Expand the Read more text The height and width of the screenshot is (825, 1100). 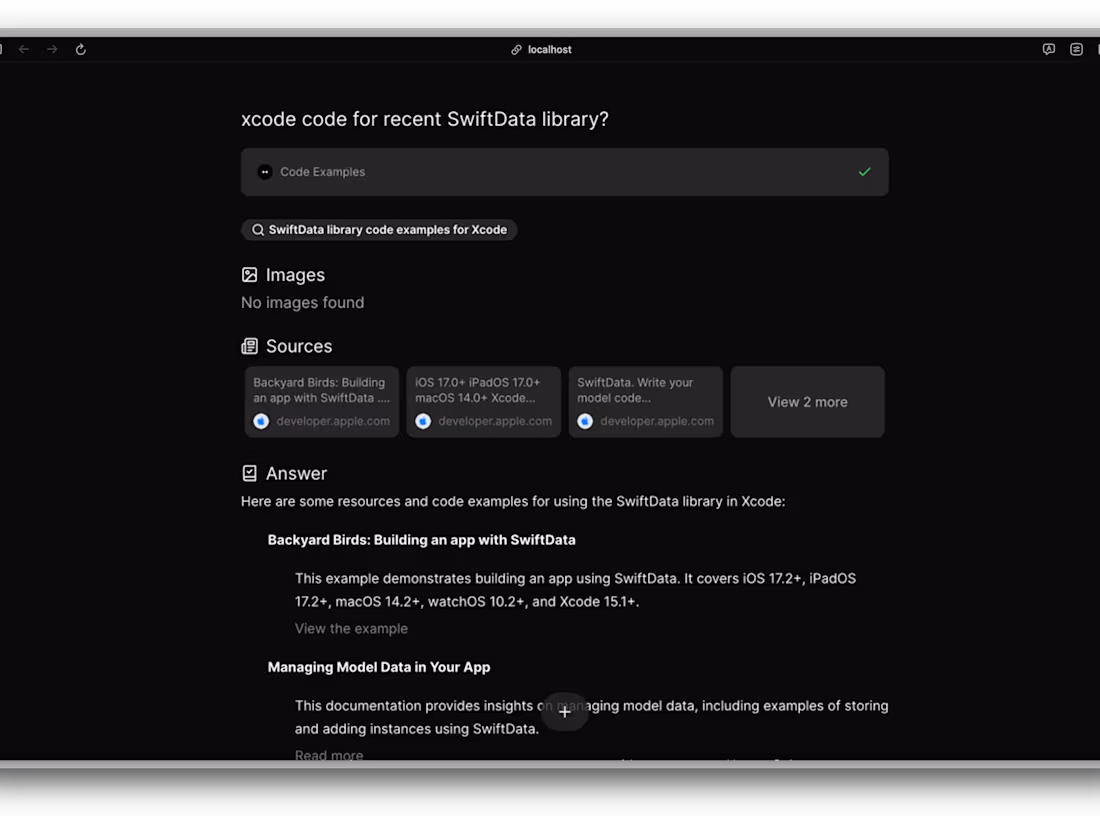point(329,755)
